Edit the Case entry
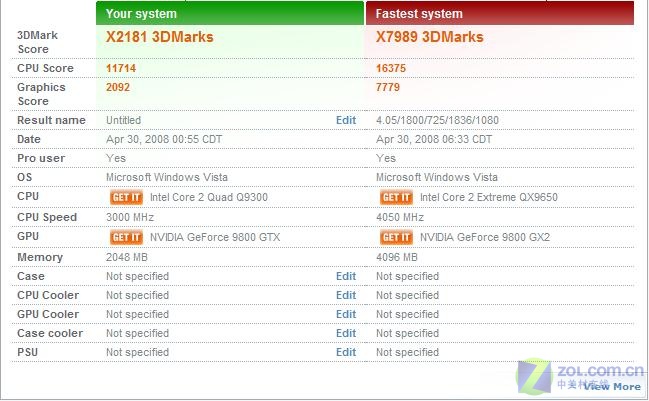Screen dimensions: 649x401 346,276
